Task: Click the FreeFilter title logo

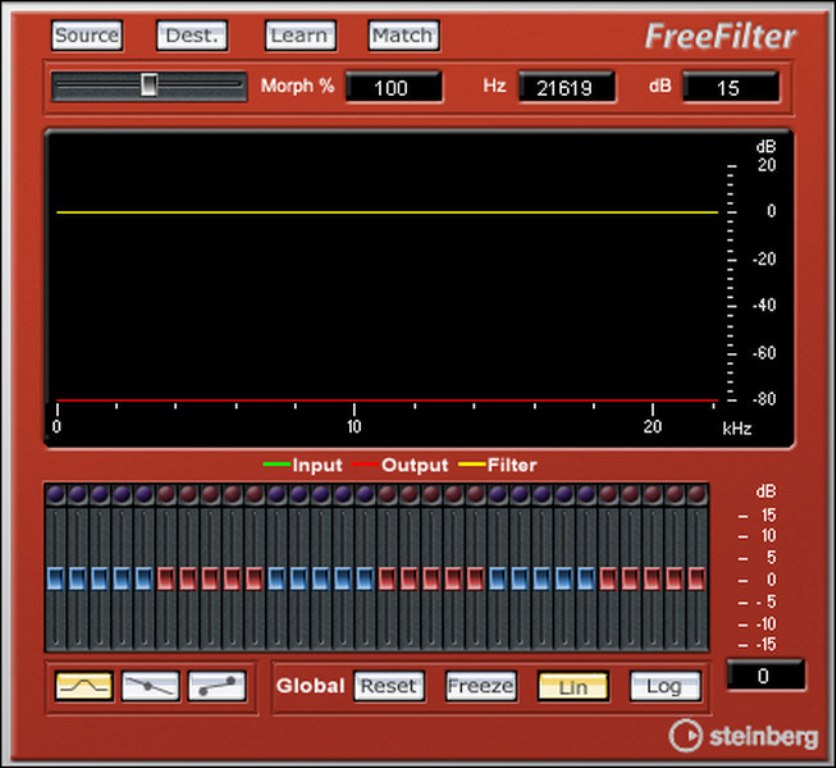Action: [x=720, y=37]
